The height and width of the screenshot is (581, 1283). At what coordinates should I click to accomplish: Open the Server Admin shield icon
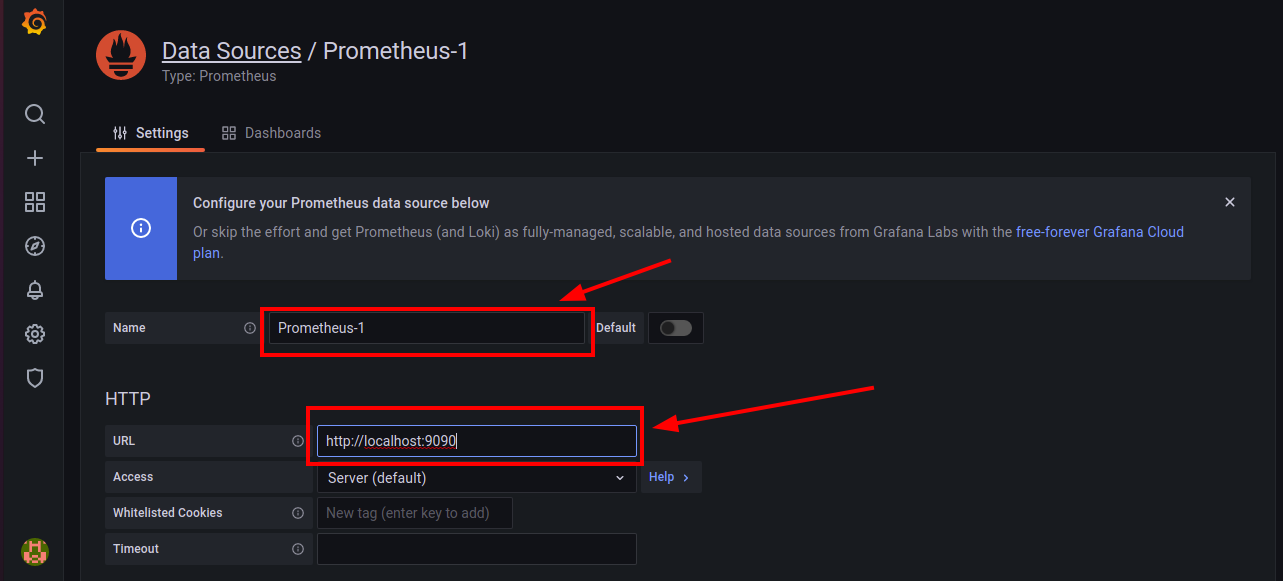(35, 378)
